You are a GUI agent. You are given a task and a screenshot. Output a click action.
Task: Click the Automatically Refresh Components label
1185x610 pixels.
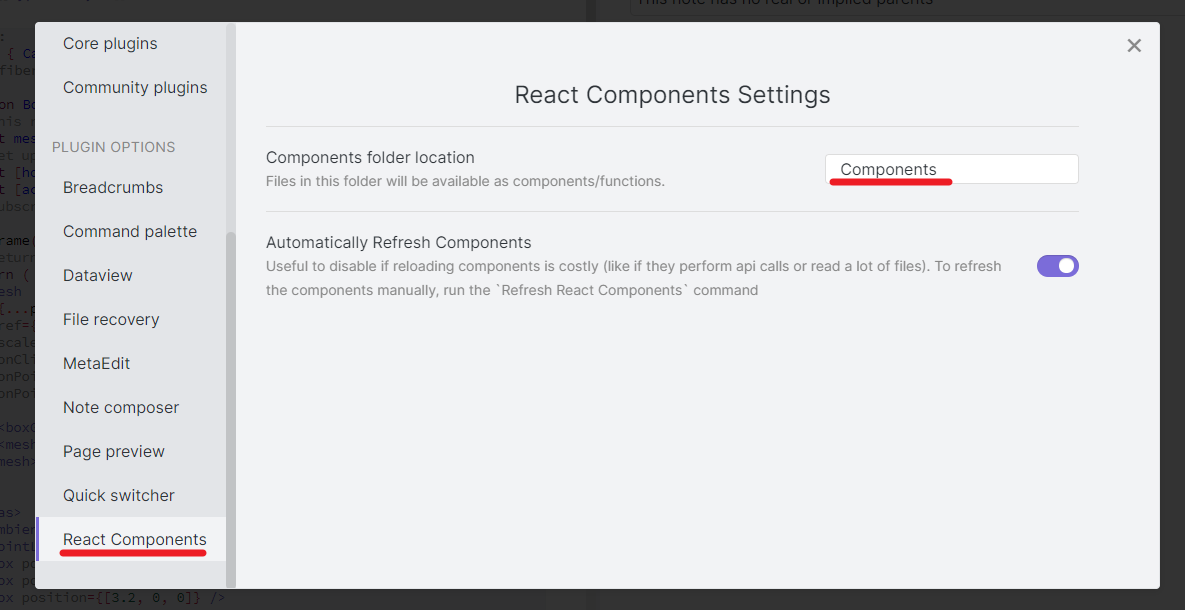point(398,243)
